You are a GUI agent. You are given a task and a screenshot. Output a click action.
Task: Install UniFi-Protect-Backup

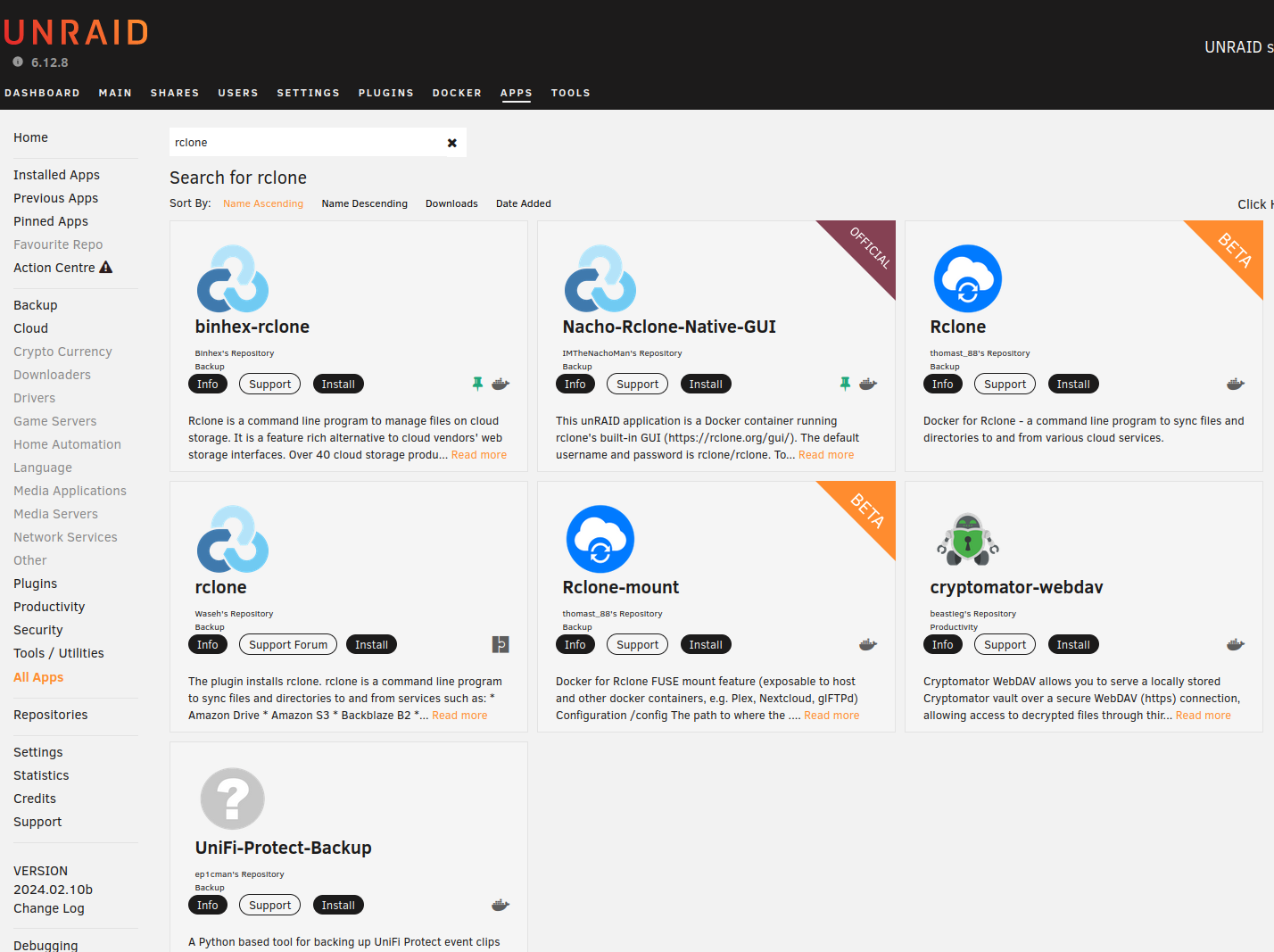338,905
